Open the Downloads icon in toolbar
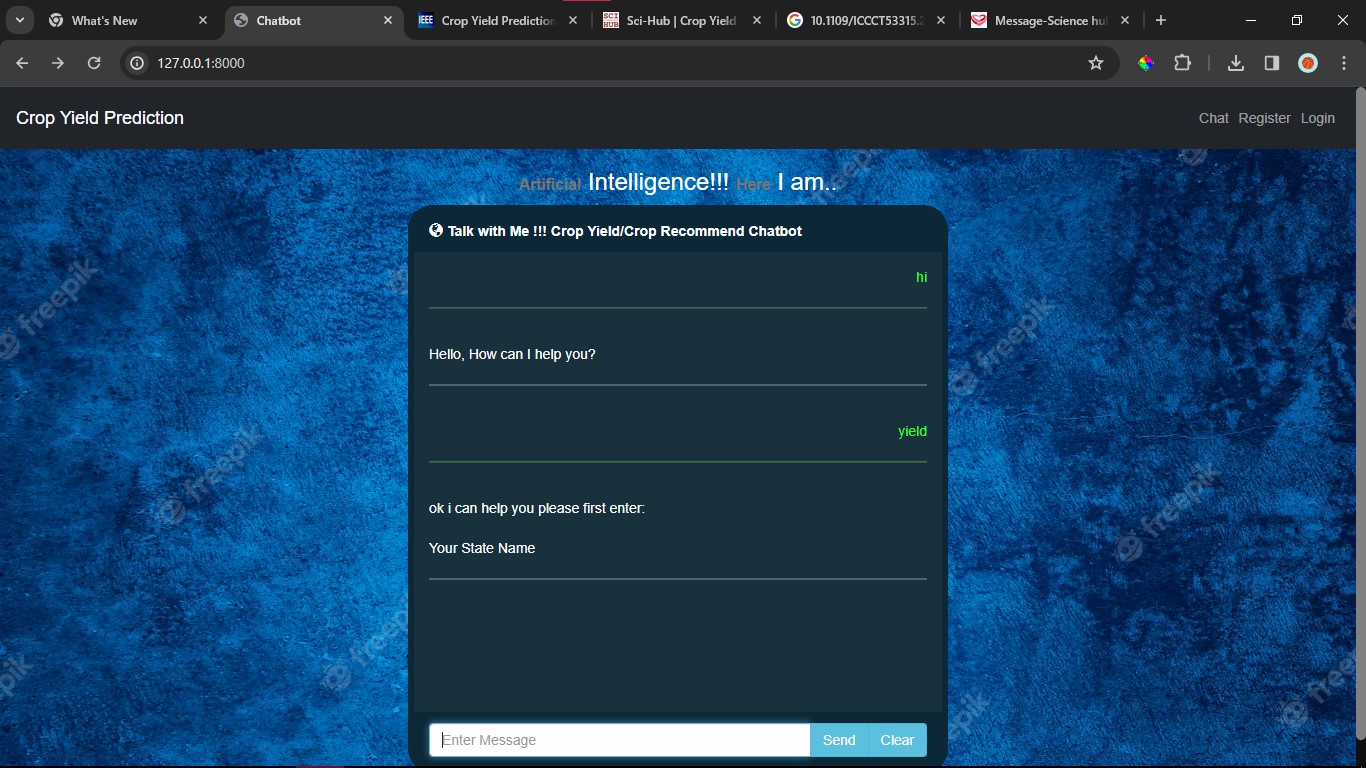The height and width of the screenshot is (768, 1366). [1235, 62]
